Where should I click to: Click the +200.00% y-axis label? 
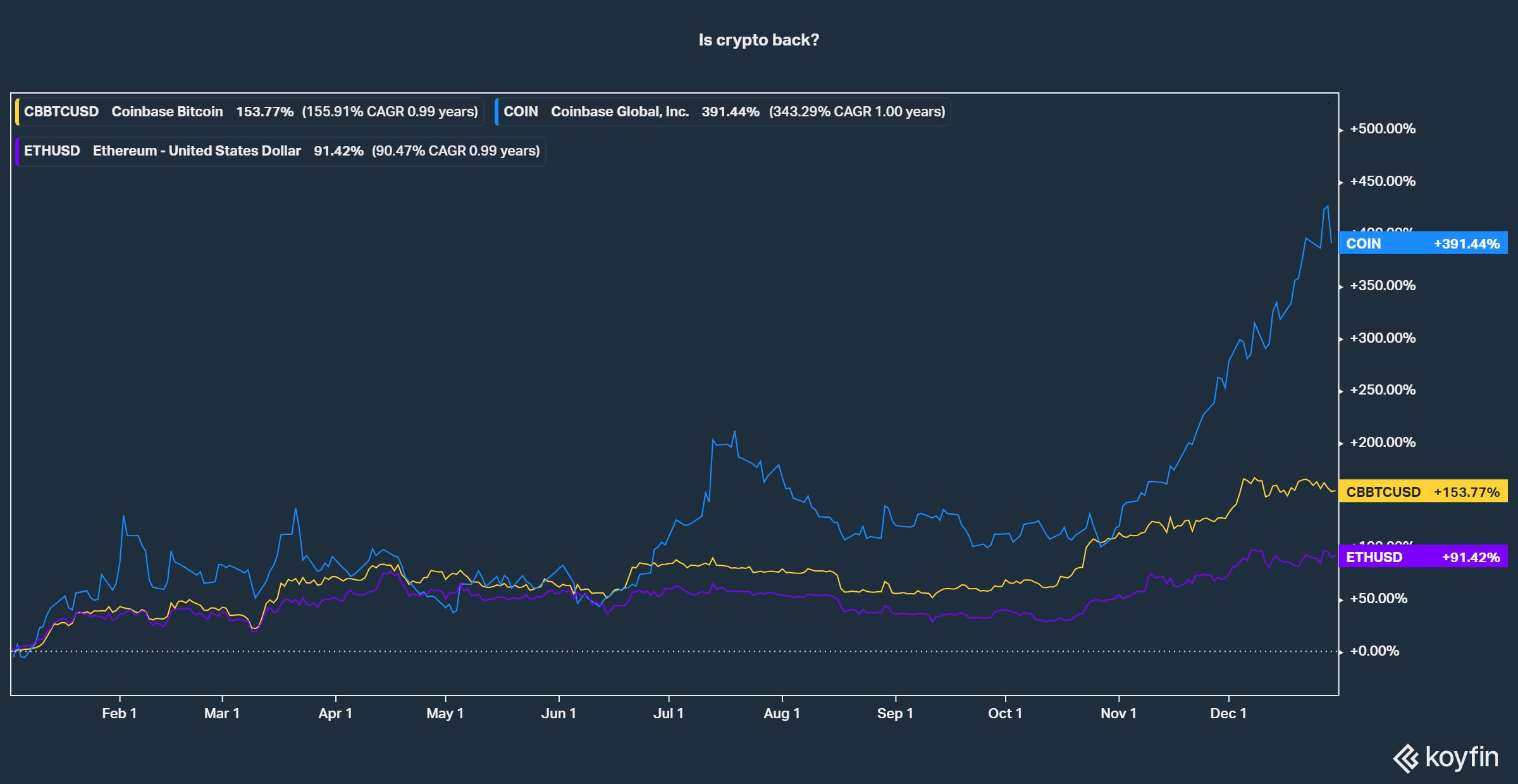(1383, 443)
